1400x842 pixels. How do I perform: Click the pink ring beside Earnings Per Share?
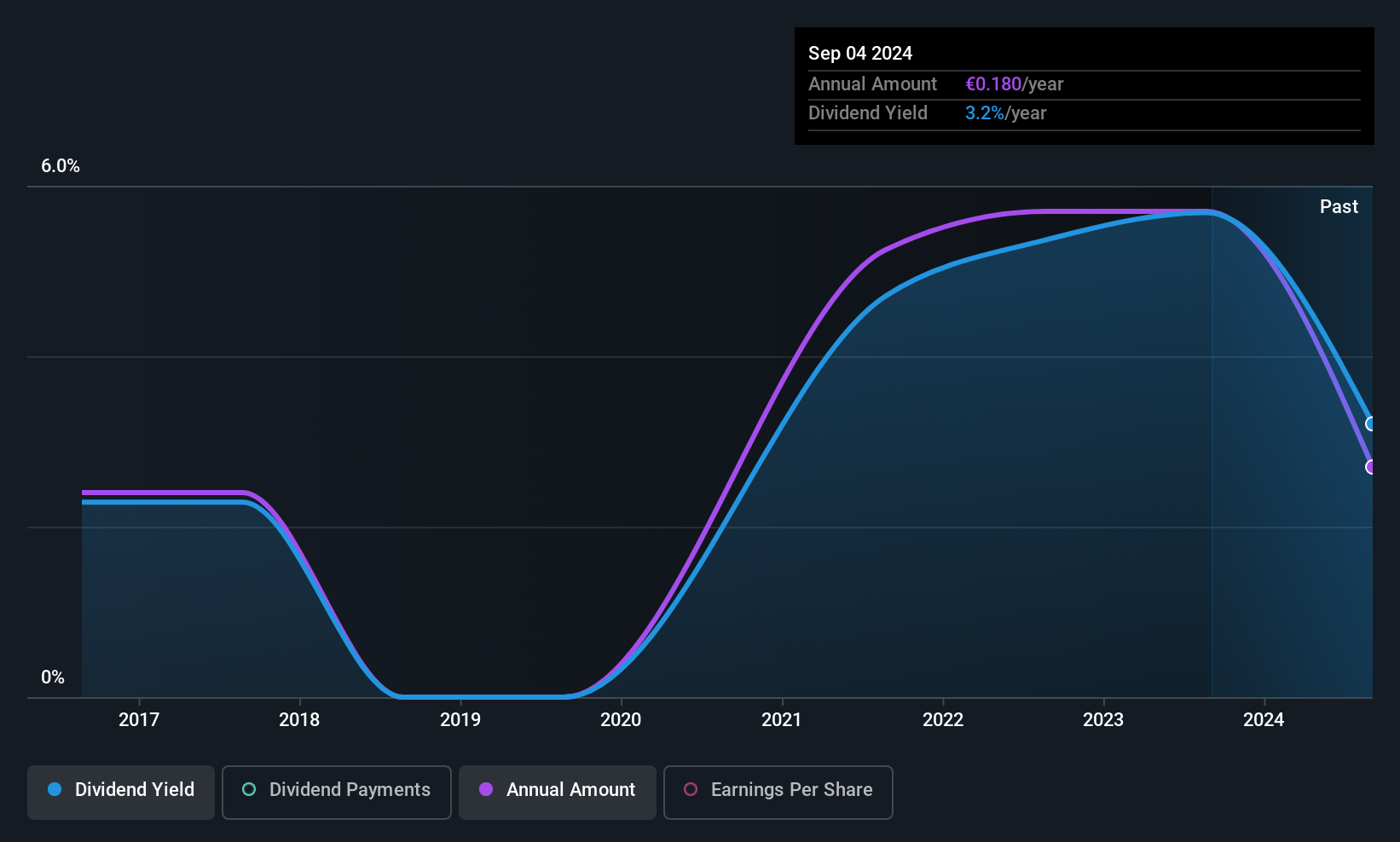click(x=691, y=789)
